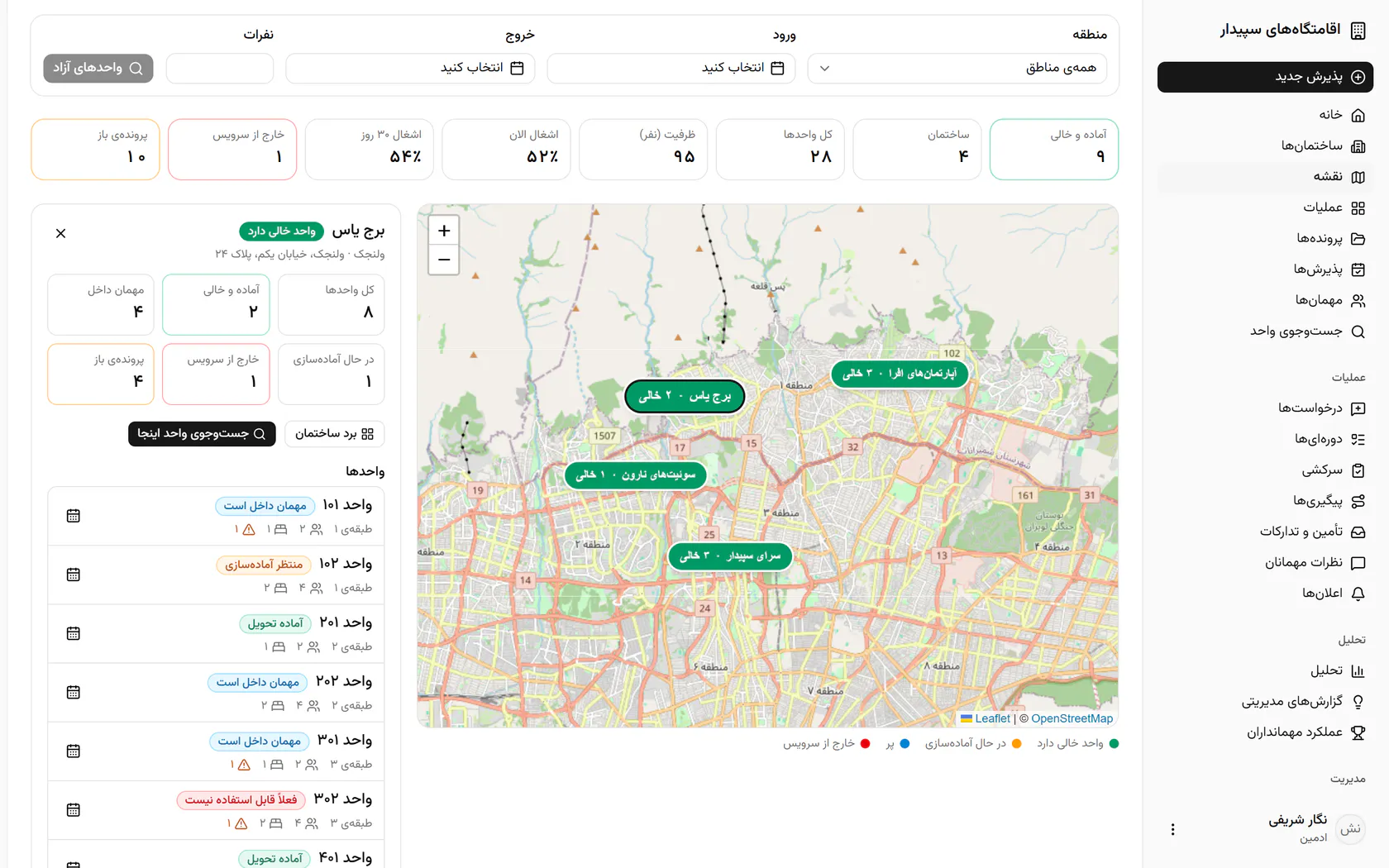Viewport: 1389px width, 868px height.
Task: Click the نفرات input field
Action: tap(220, 68)
